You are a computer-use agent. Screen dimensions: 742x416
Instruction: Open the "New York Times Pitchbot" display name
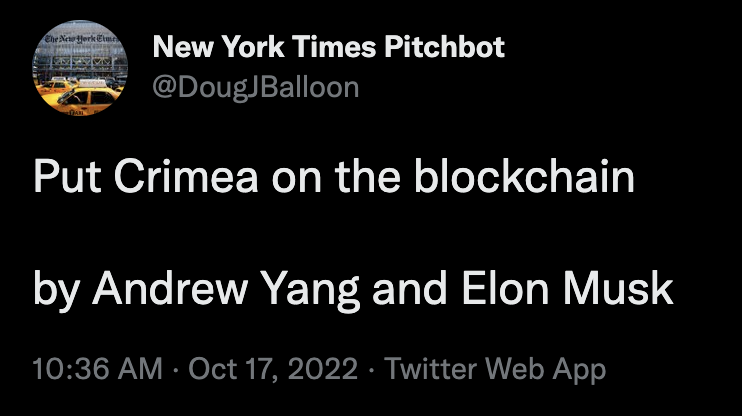tap(329, 47)
